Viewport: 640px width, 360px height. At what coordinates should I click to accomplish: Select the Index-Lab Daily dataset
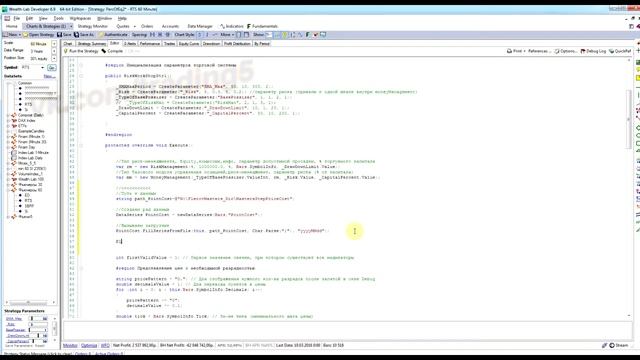click(x=30, y=158)
